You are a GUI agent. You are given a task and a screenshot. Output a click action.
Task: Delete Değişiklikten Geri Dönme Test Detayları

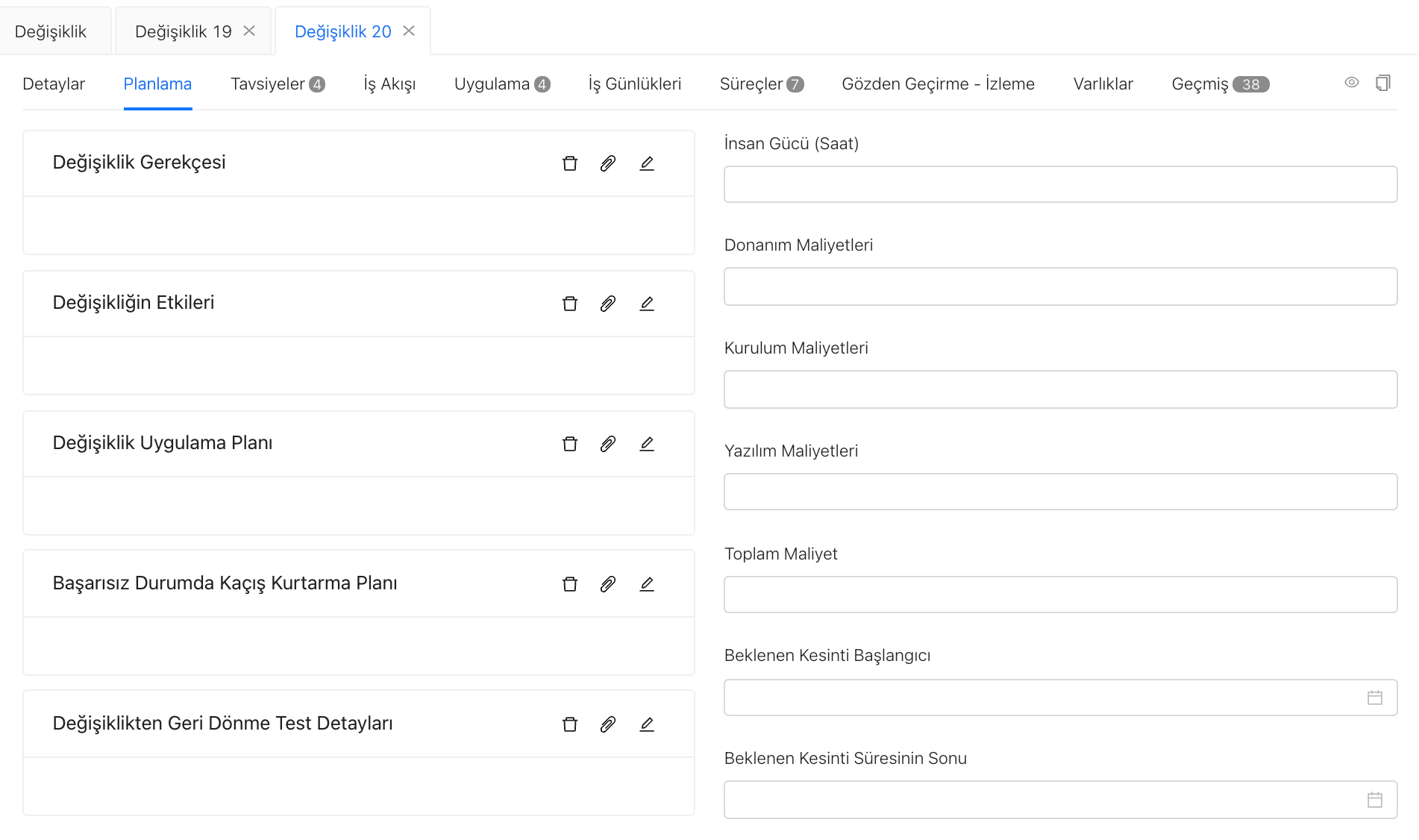(x=570, y=724)
